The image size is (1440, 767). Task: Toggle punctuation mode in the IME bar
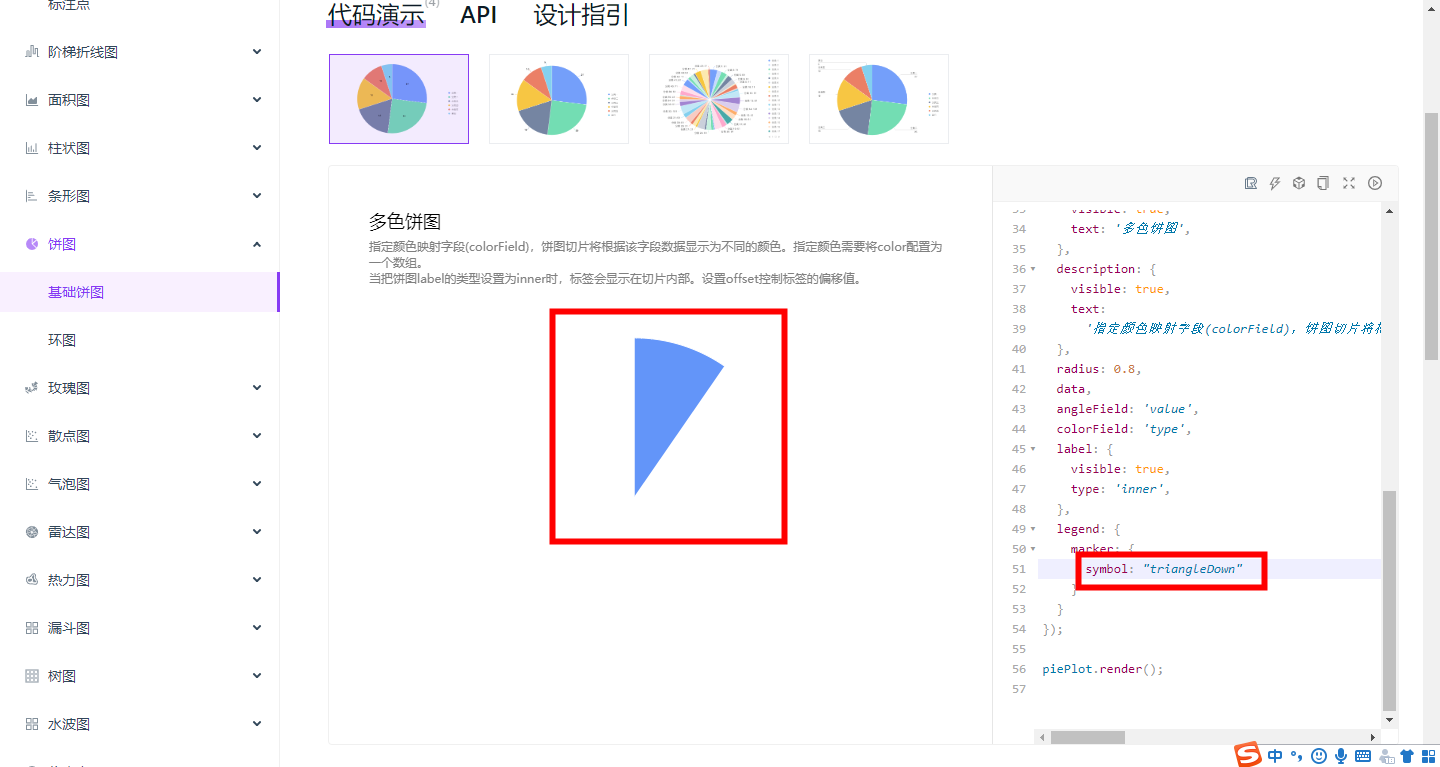pos(1297,756)
